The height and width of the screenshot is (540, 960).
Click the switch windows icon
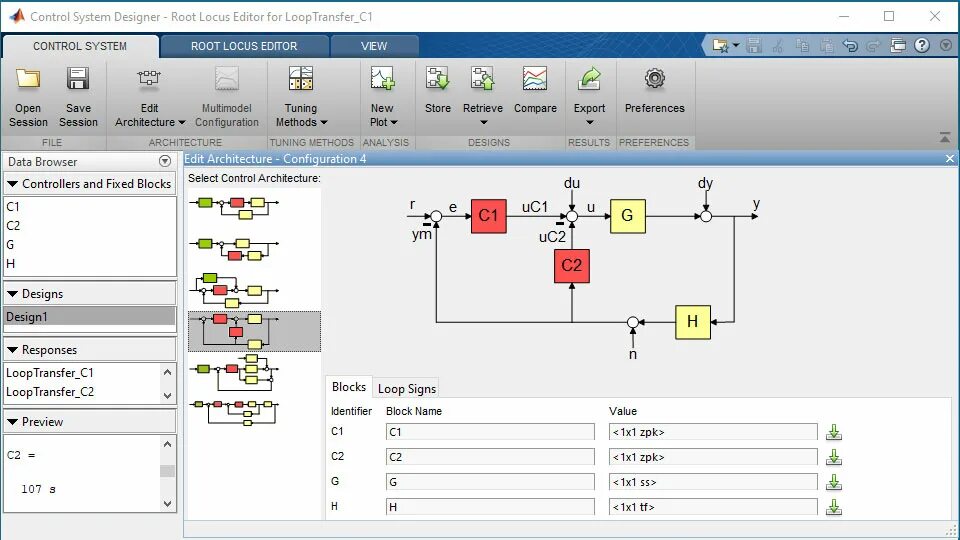pyautogui.click(x=898, y=45)
